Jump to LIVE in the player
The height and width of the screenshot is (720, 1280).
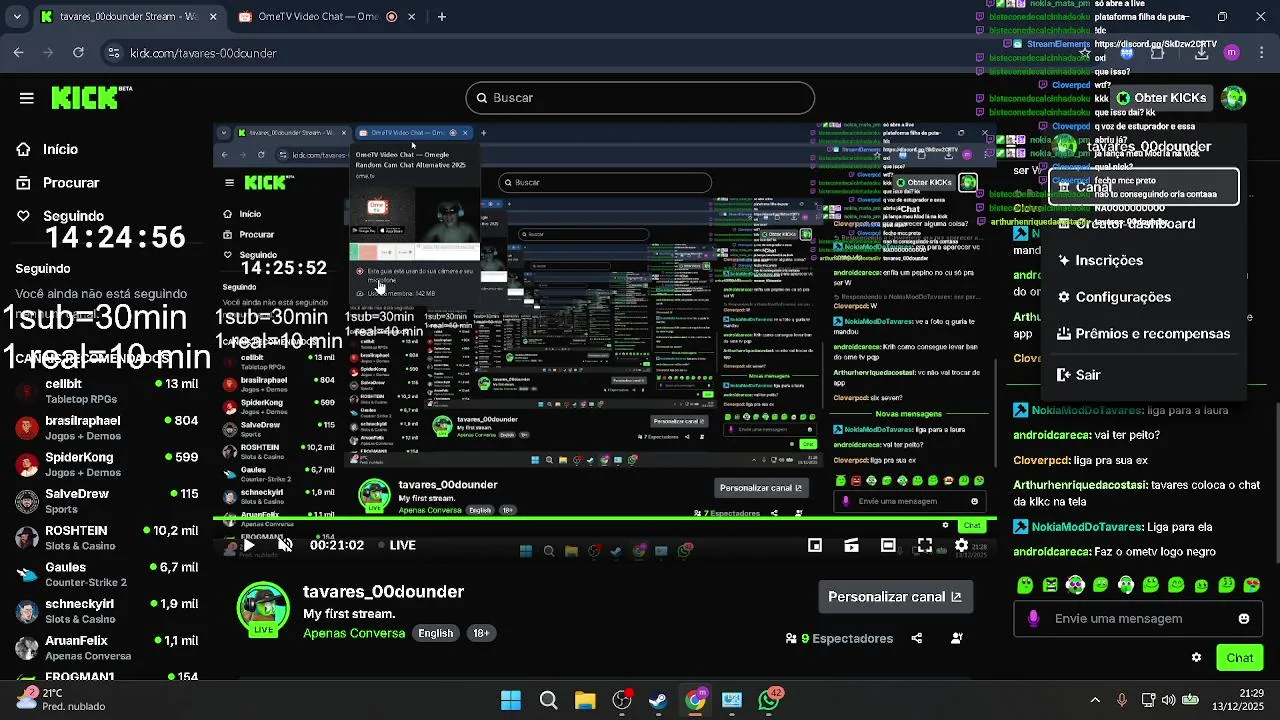(397, 545)
